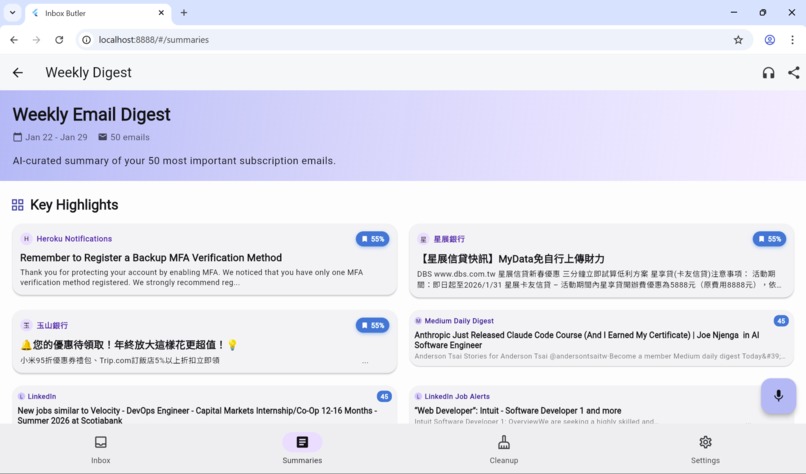This screenshot has width=806, height=474.
Task: Click the Medium Daily Digest sender avatar
Action: click(418, 321)
